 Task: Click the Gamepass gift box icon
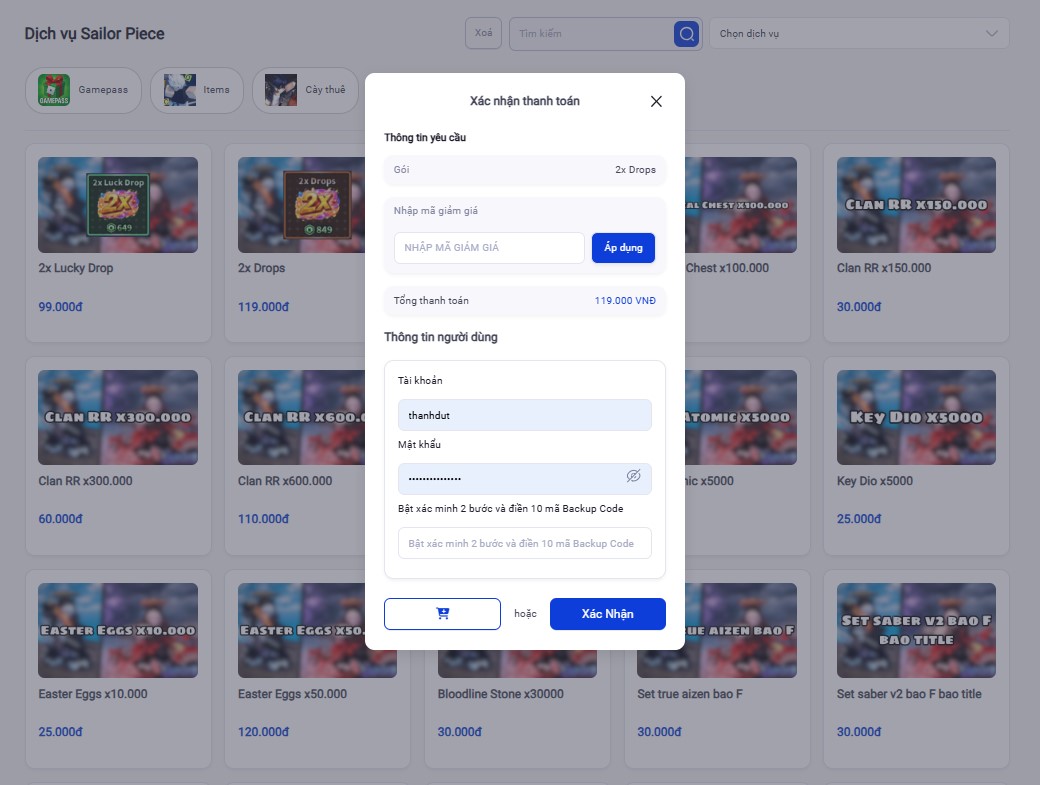point(54,90)
